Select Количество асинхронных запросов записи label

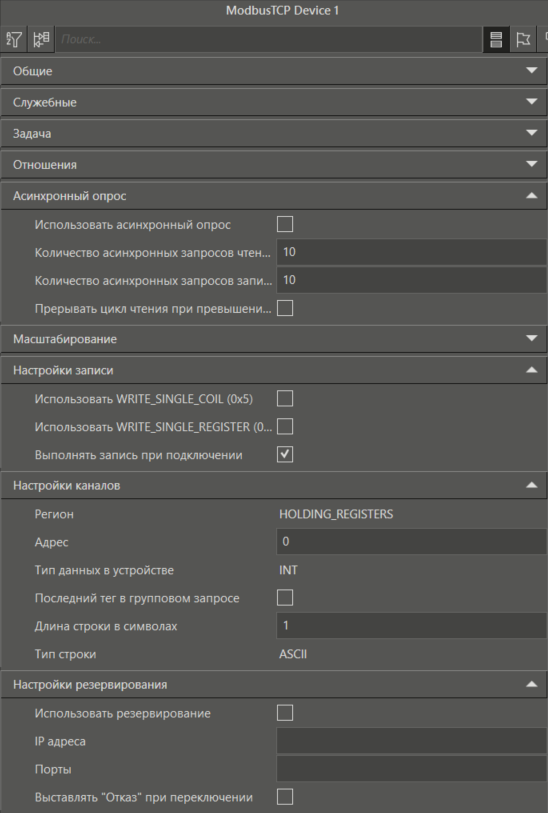[153, 281]
